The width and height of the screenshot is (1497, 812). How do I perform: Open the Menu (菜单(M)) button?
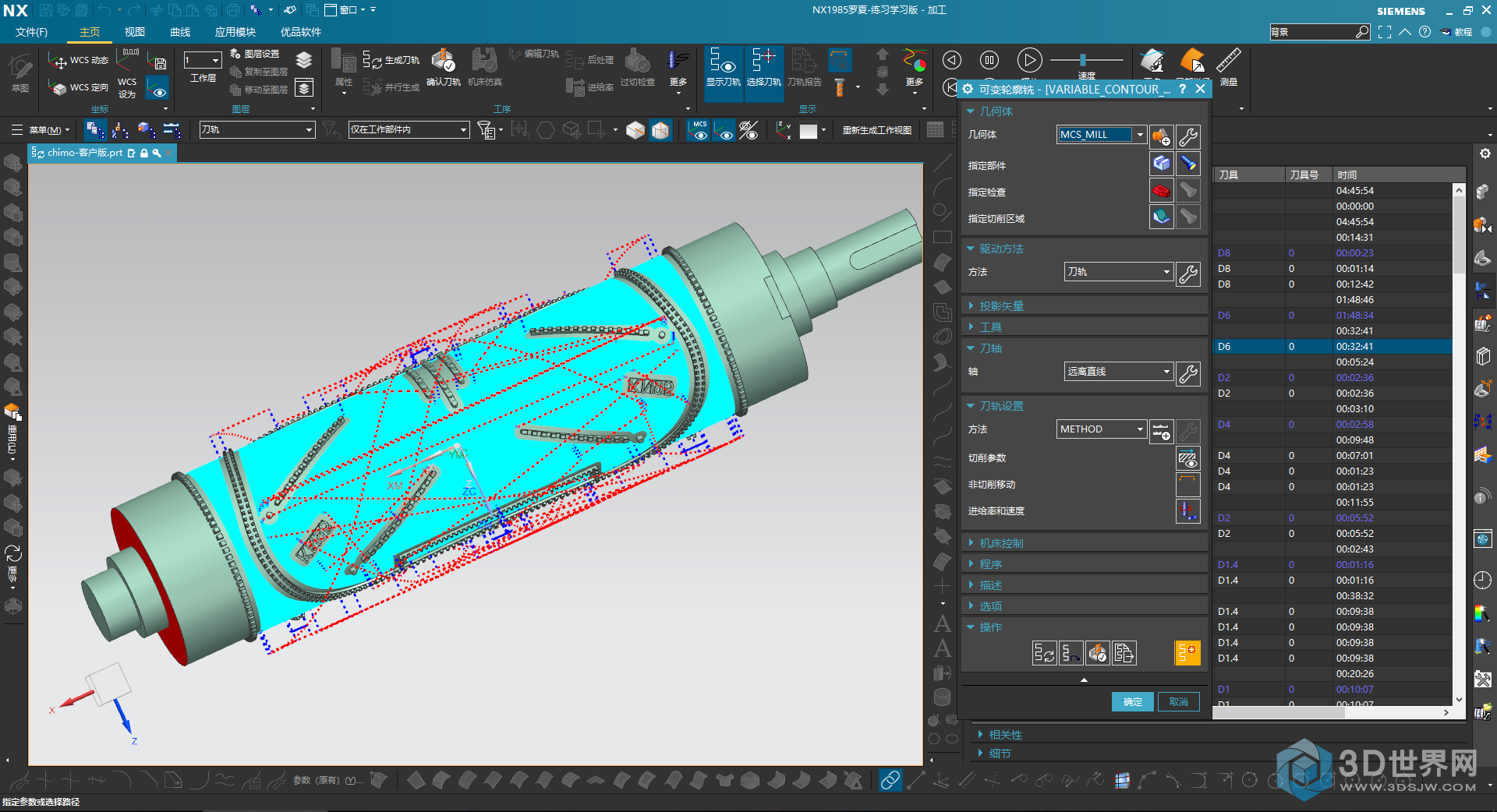(x=40, y=130)
